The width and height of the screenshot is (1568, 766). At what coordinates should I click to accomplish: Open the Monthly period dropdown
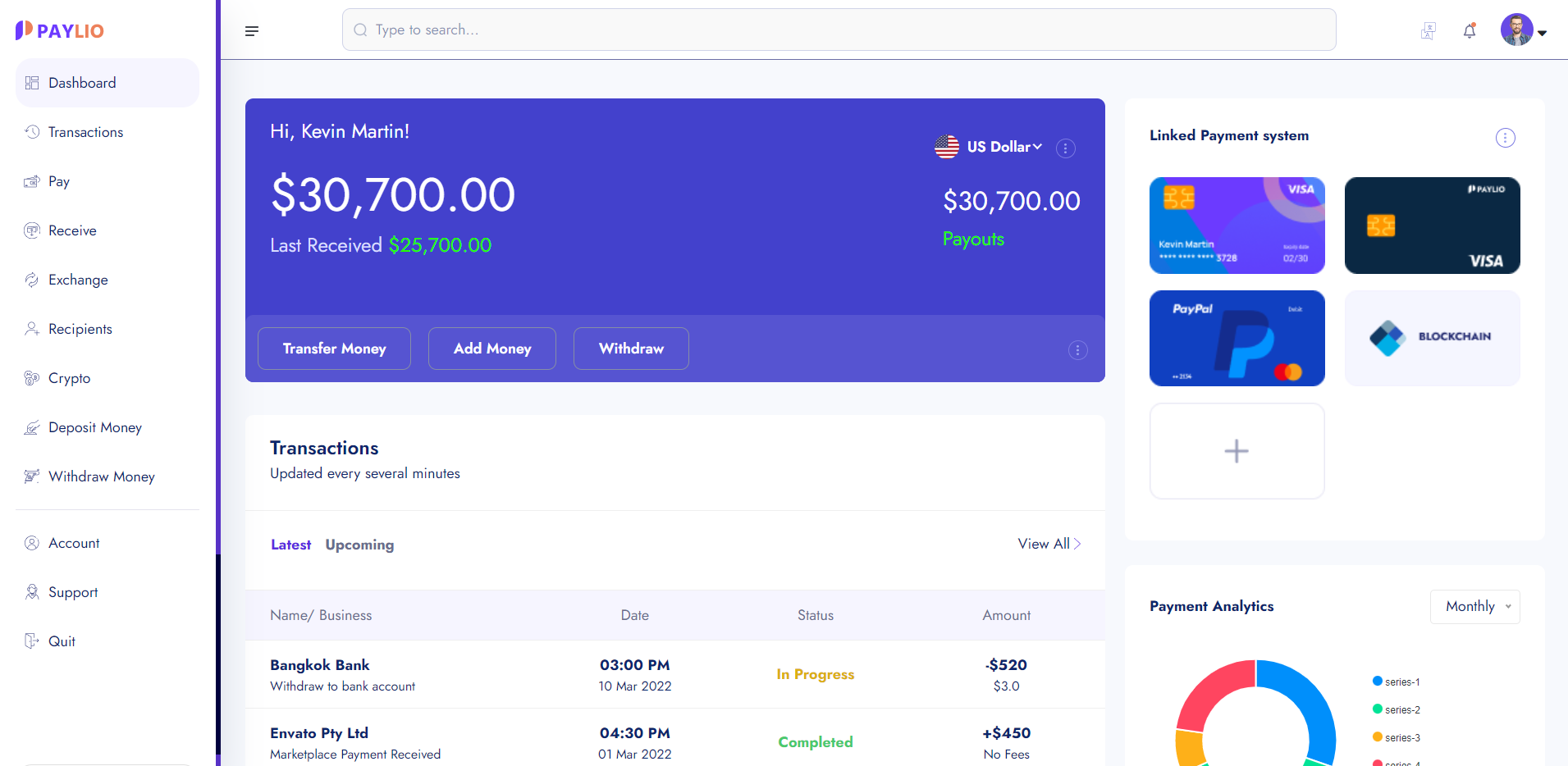click(1475, 607)
